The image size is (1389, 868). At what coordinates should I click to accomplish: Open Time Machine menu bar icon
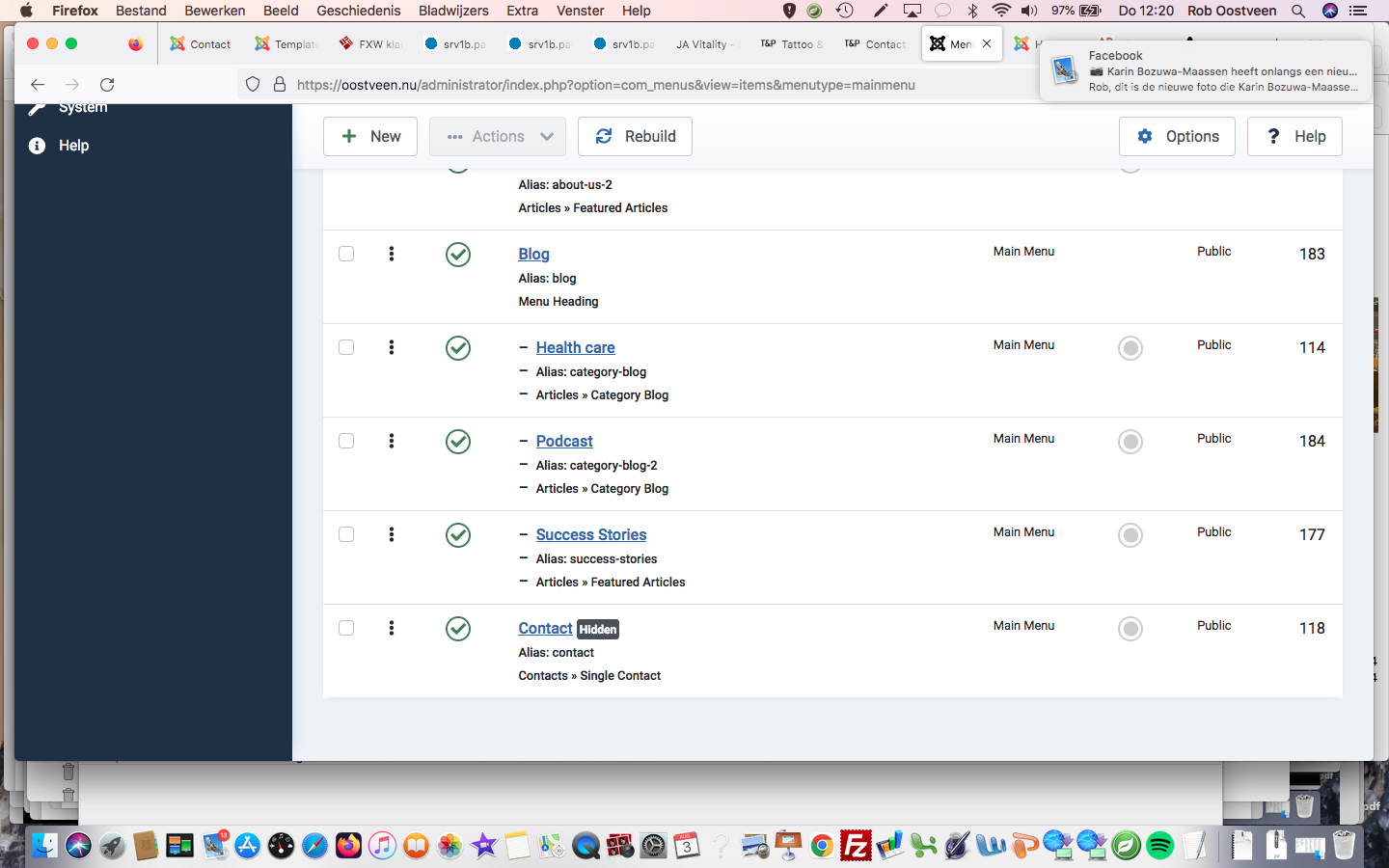pyautogui.click(x=845, y=11)
